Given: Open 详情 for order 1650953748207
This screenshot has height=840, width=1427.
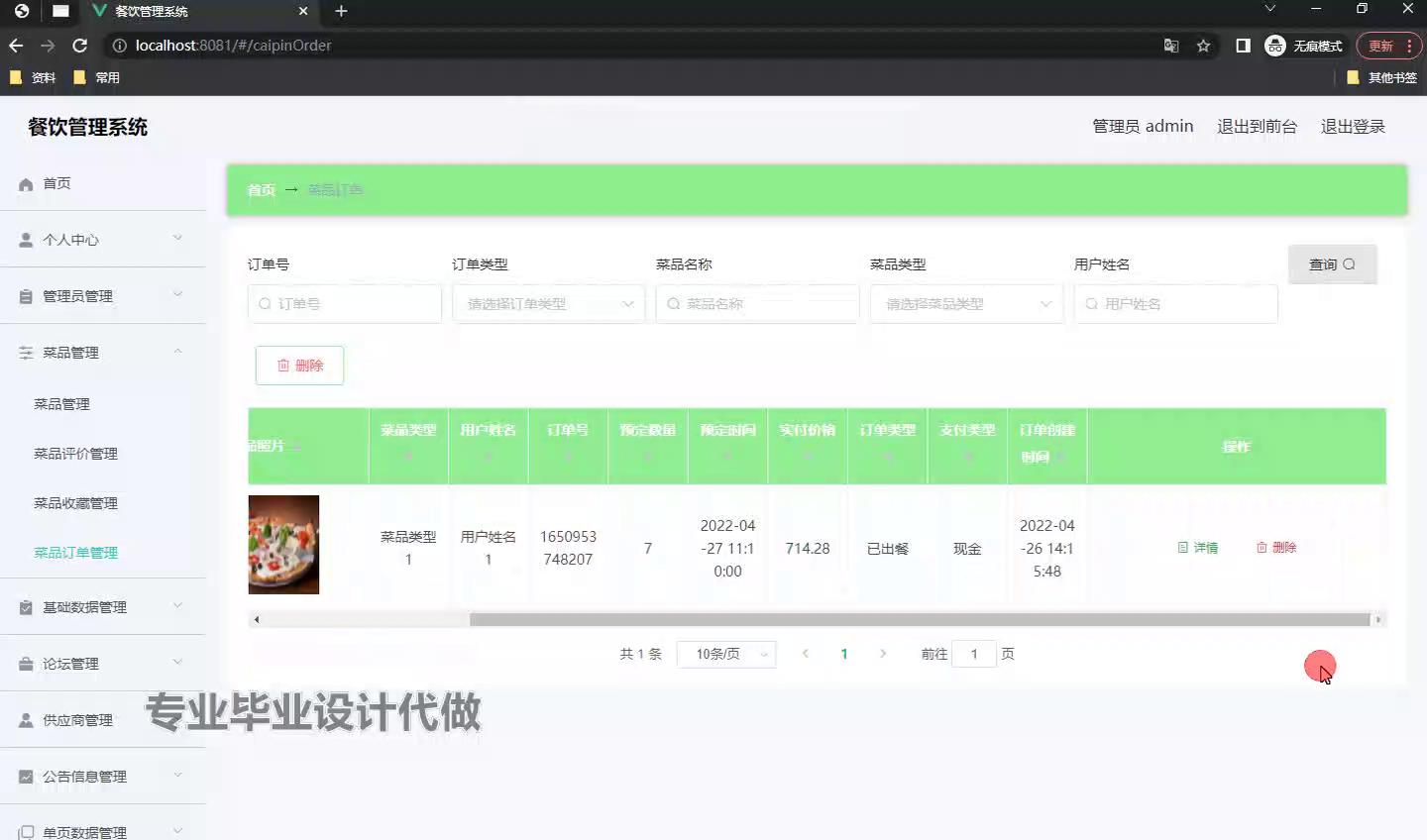Looking at the screenshot, I should (1198, 548).
